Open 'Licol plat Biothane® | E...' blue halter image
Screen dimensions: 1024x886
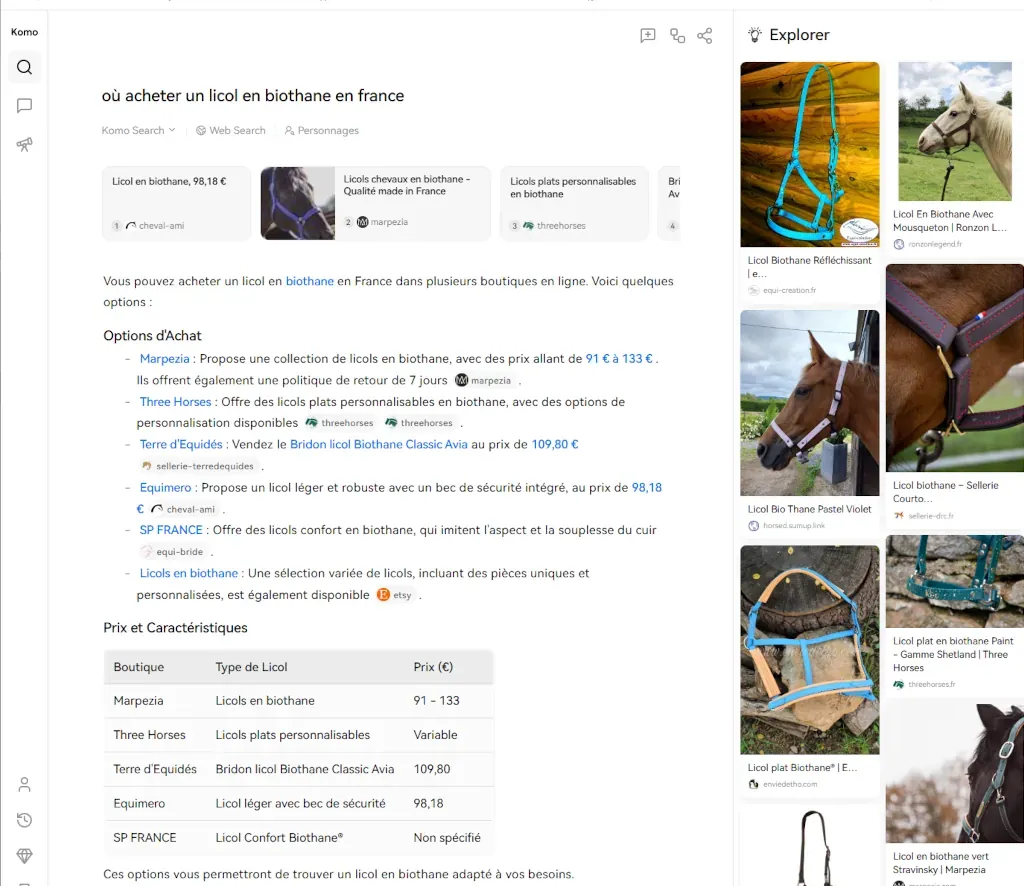pyautogui.click(x=810, y=650)
